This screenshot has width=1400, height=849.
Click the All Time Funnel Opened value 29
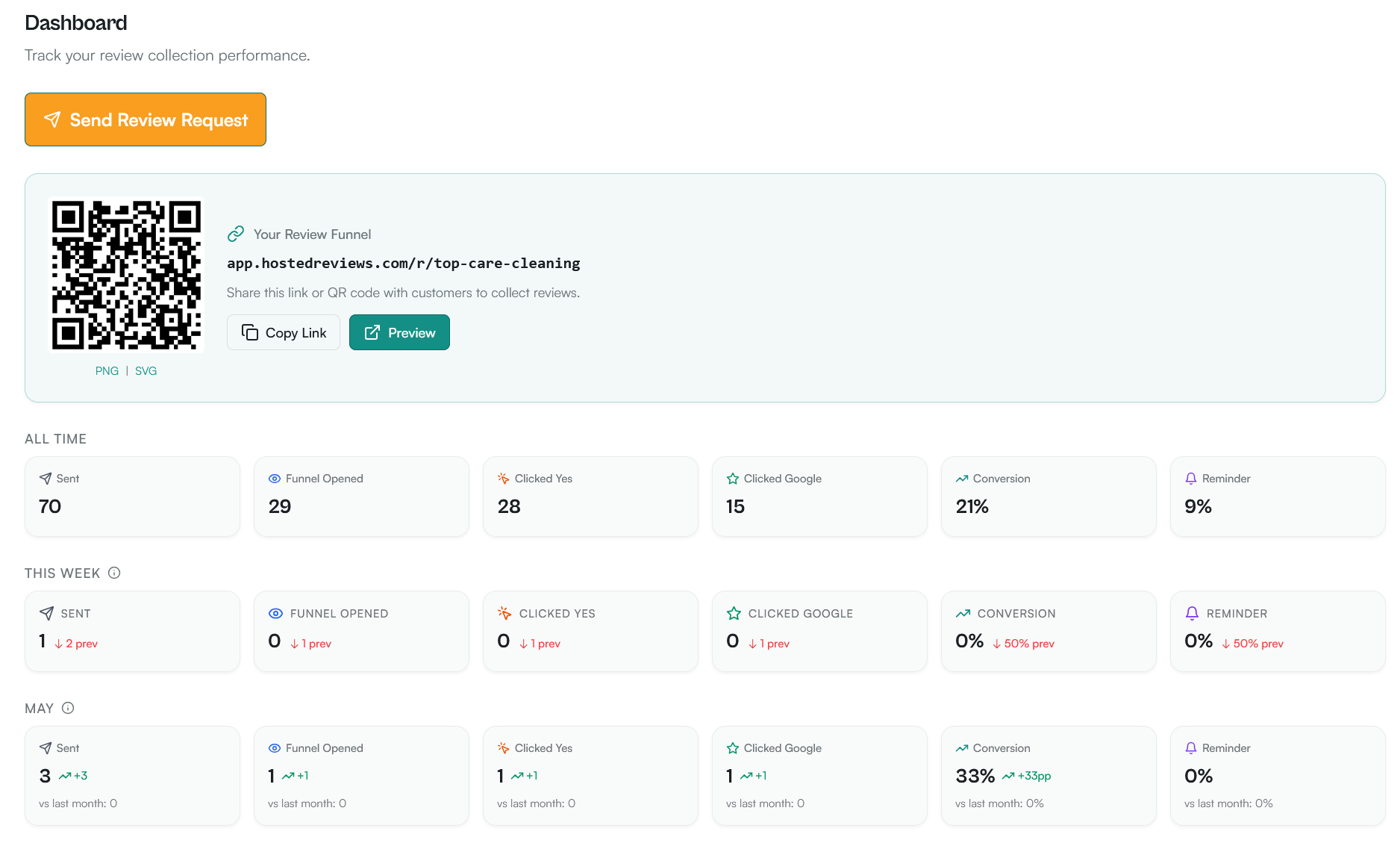pyautogui.click(x=280, y=506)
